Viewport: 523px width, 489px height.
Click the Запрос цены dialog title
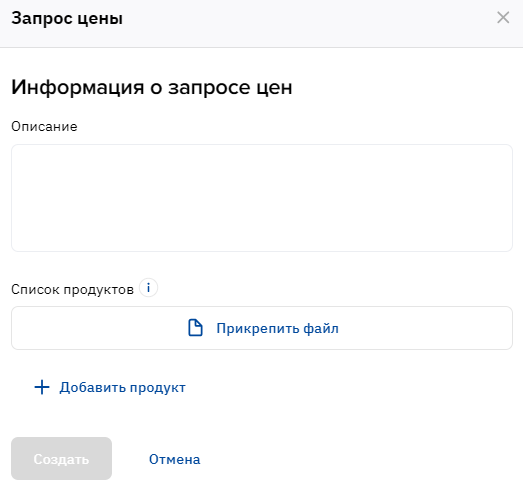tap(67, 18)
